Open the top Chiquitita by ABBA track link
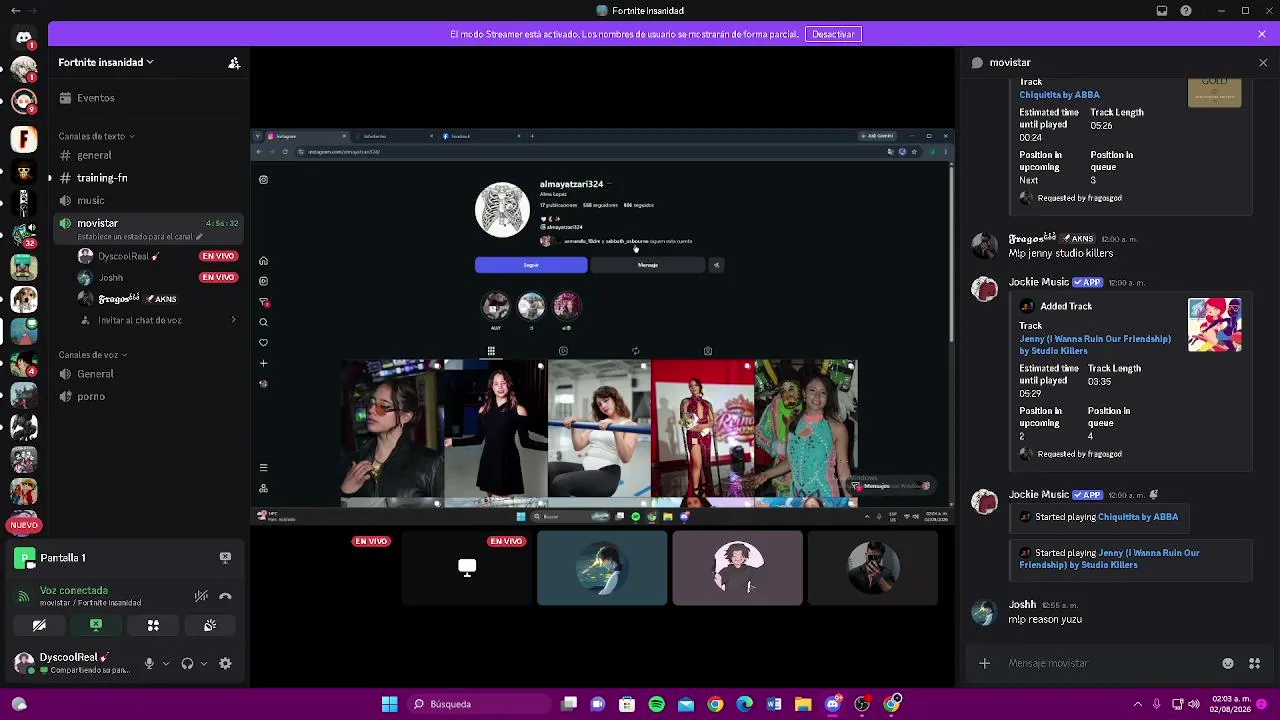The image size is (1280, 720). coord(1059,95)
